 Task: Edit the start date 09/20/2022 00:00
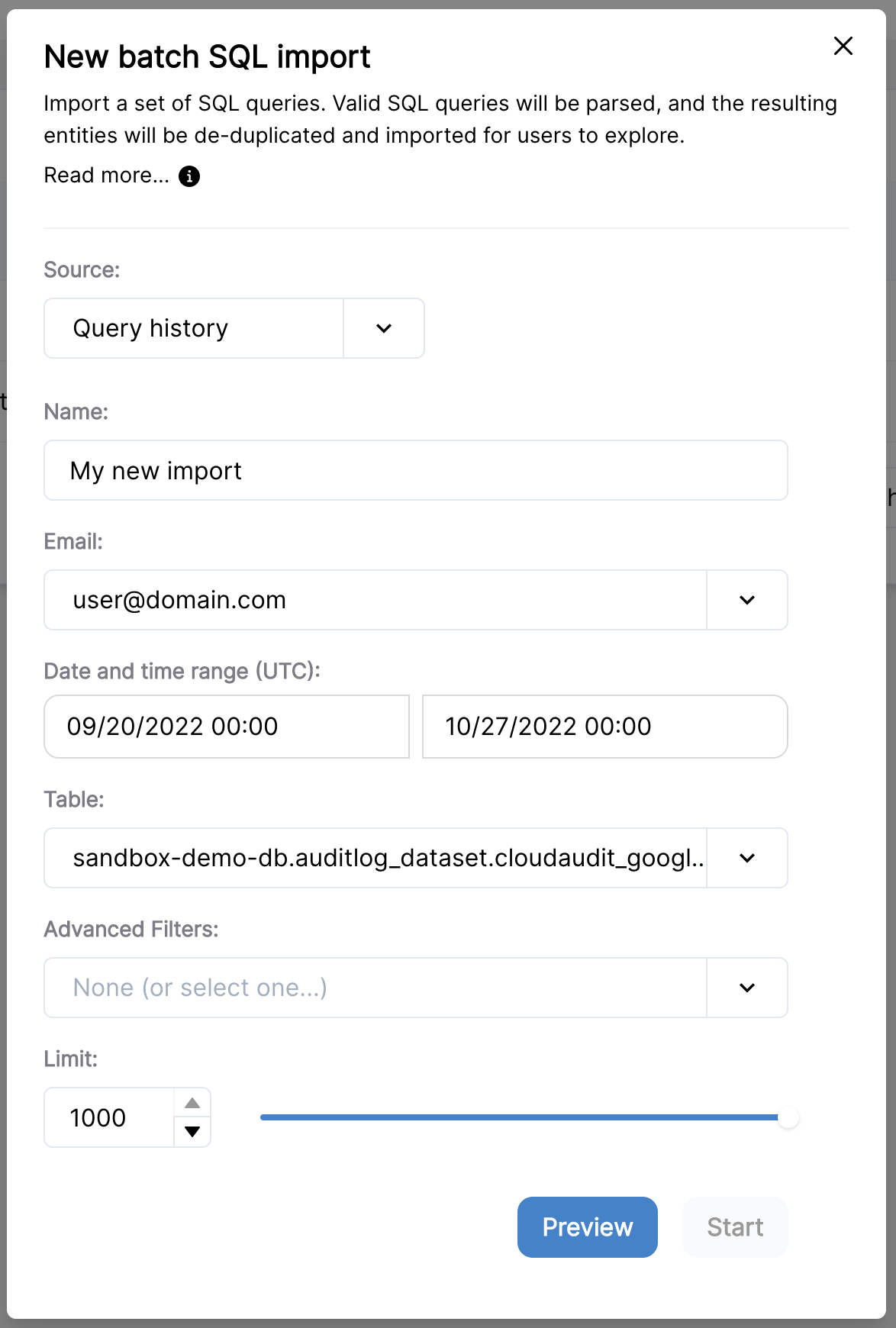pos(227,727)
